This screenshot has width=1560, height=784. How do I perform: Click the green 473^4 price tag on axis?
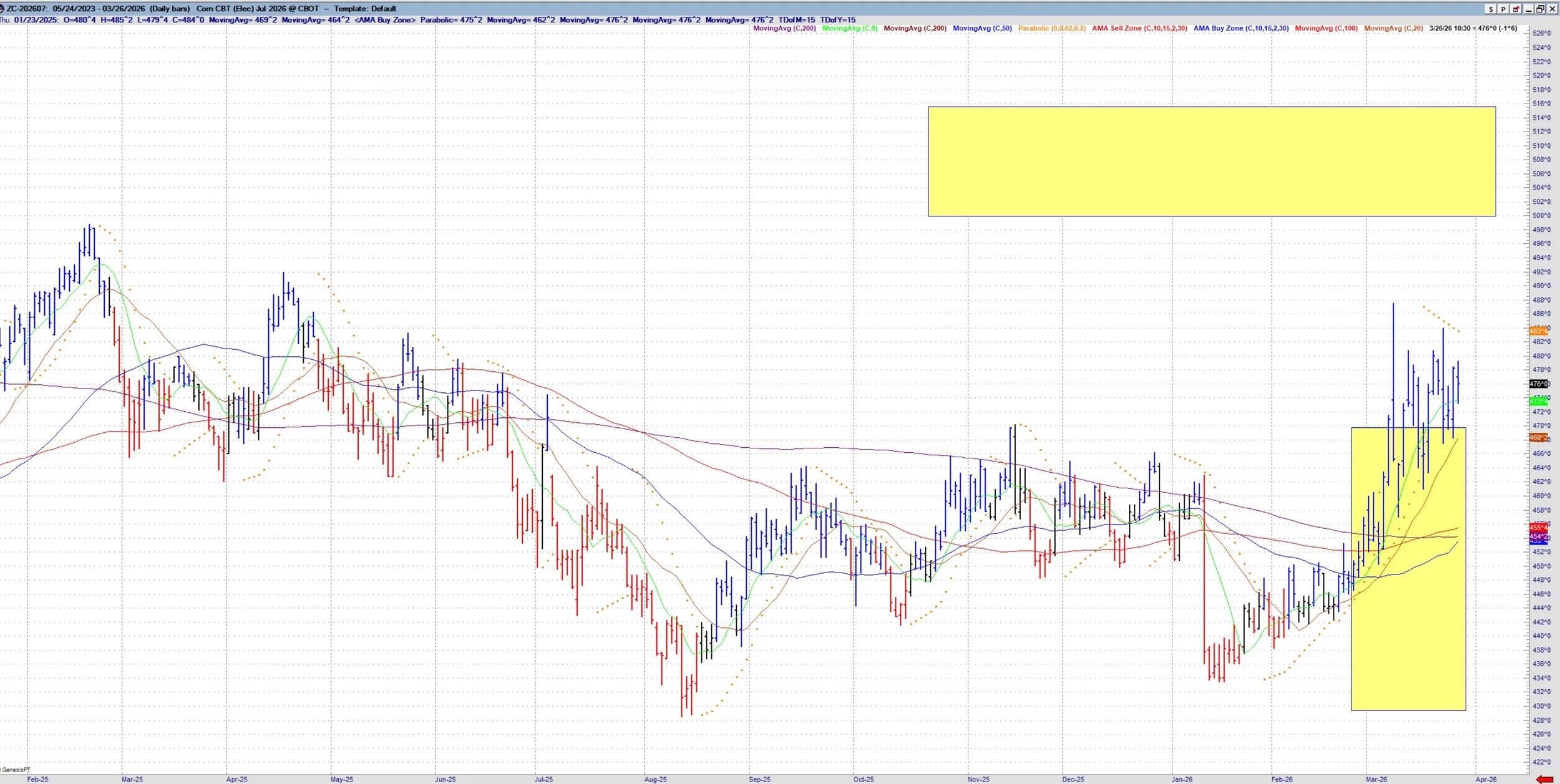[x=1539, y=402]
